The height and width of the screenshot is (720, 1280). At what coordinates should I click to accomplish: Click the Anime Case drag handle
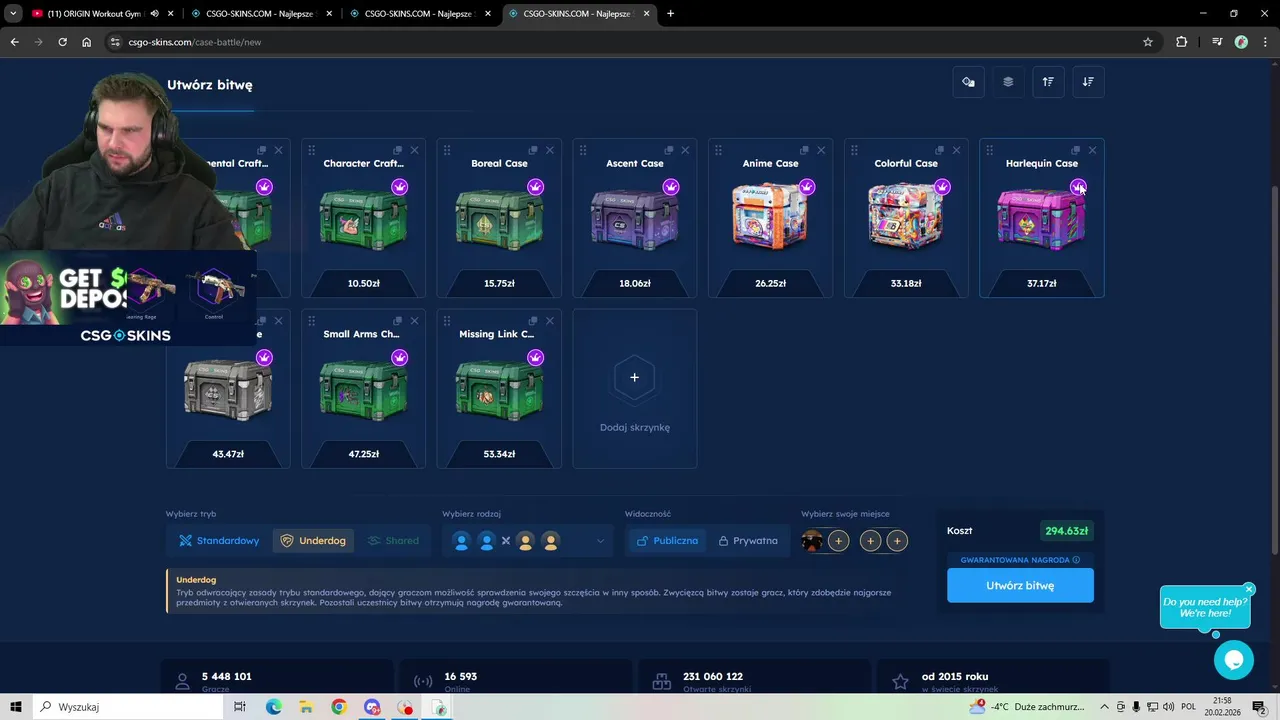[718, 150]
